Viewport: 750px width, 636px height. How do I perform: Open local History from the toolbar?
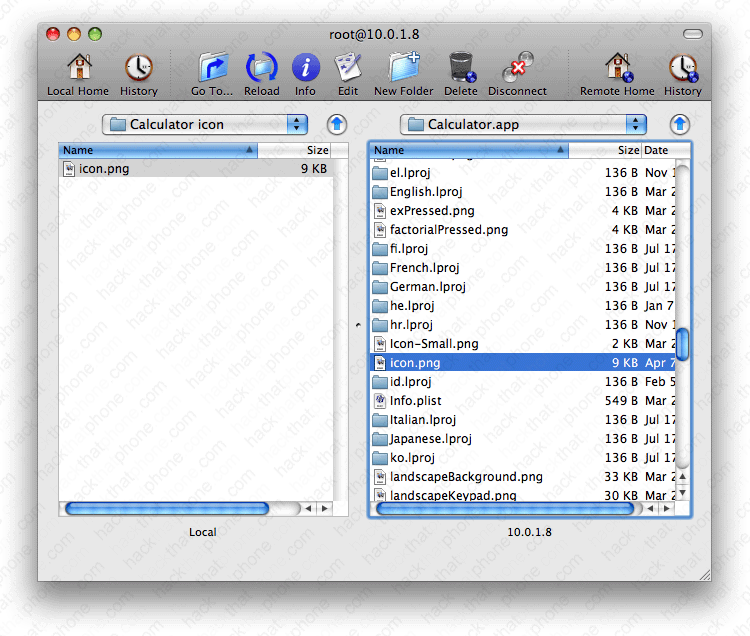point(138,68)
